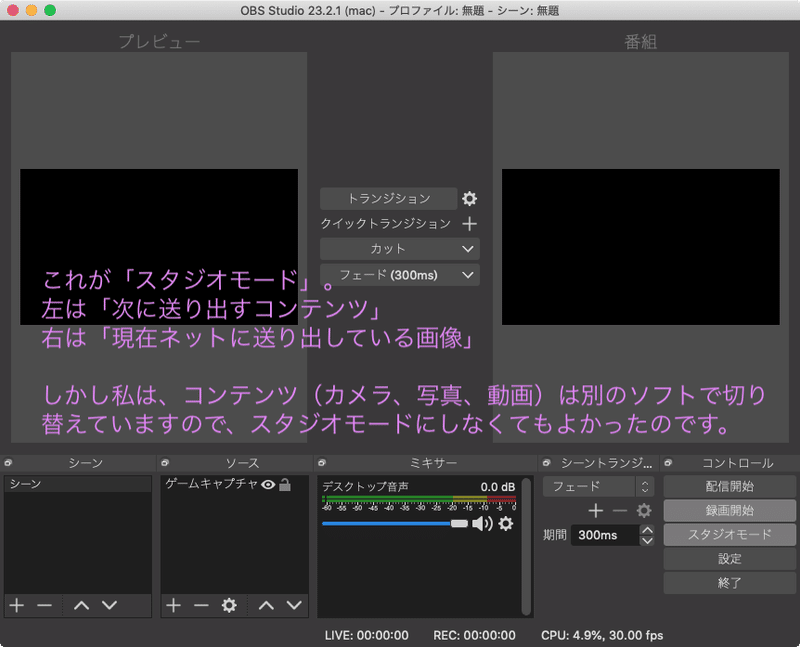Click the トランジション button

[388, 198]
